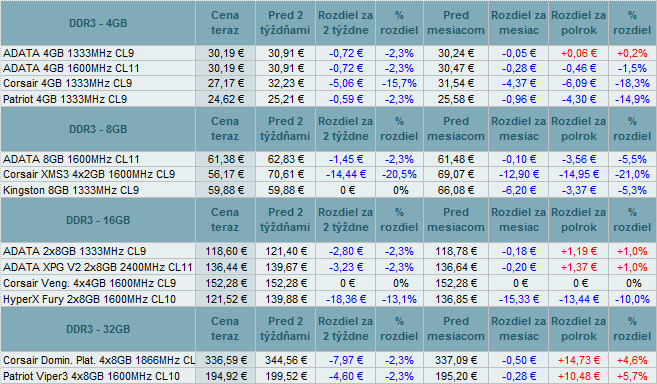Select Corsair Veng. 4x4GB 1600MHz CL9 row label
Image resolution: width=657 pixels, height=384 pixels.
(89, 283)
